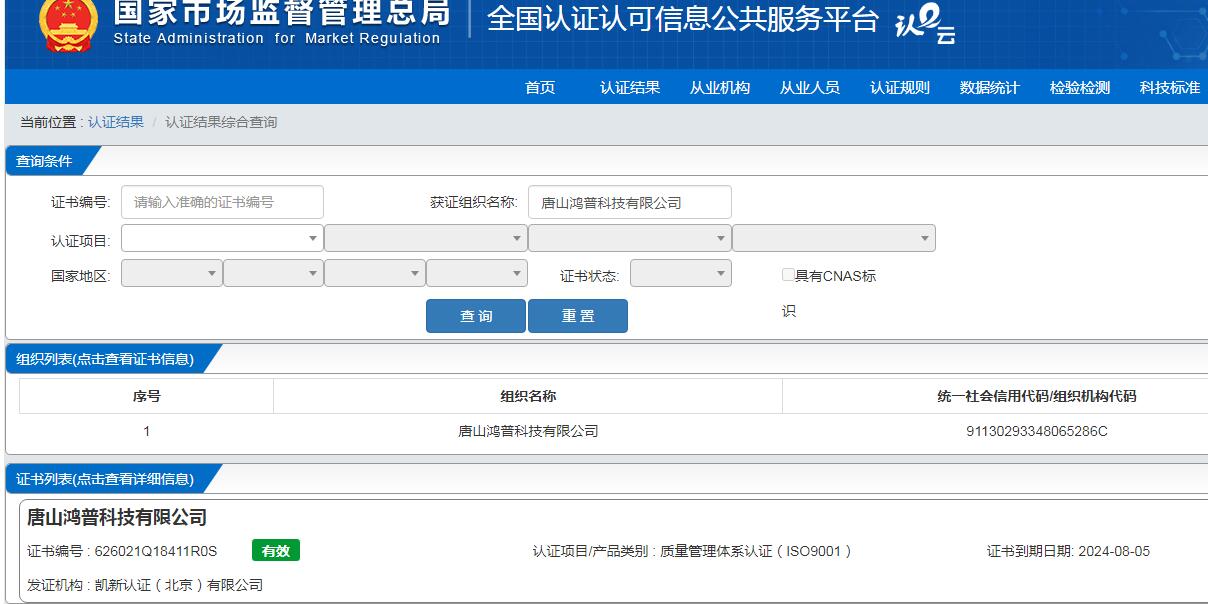
Task: Click the sequence number 1 cell
Action: [x=147, y=431]
